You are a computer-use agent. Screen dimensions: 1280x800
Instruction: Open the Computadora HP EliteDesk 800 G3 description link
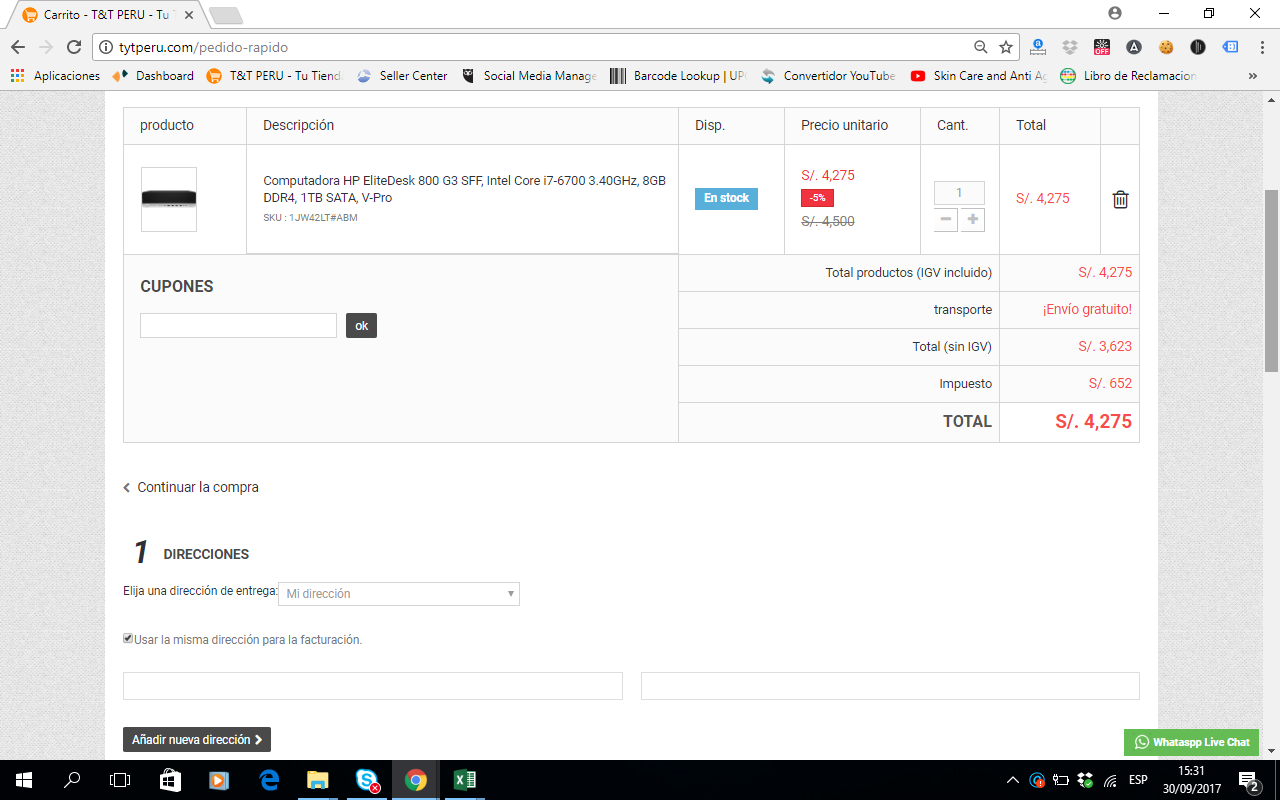click(464, 189)
